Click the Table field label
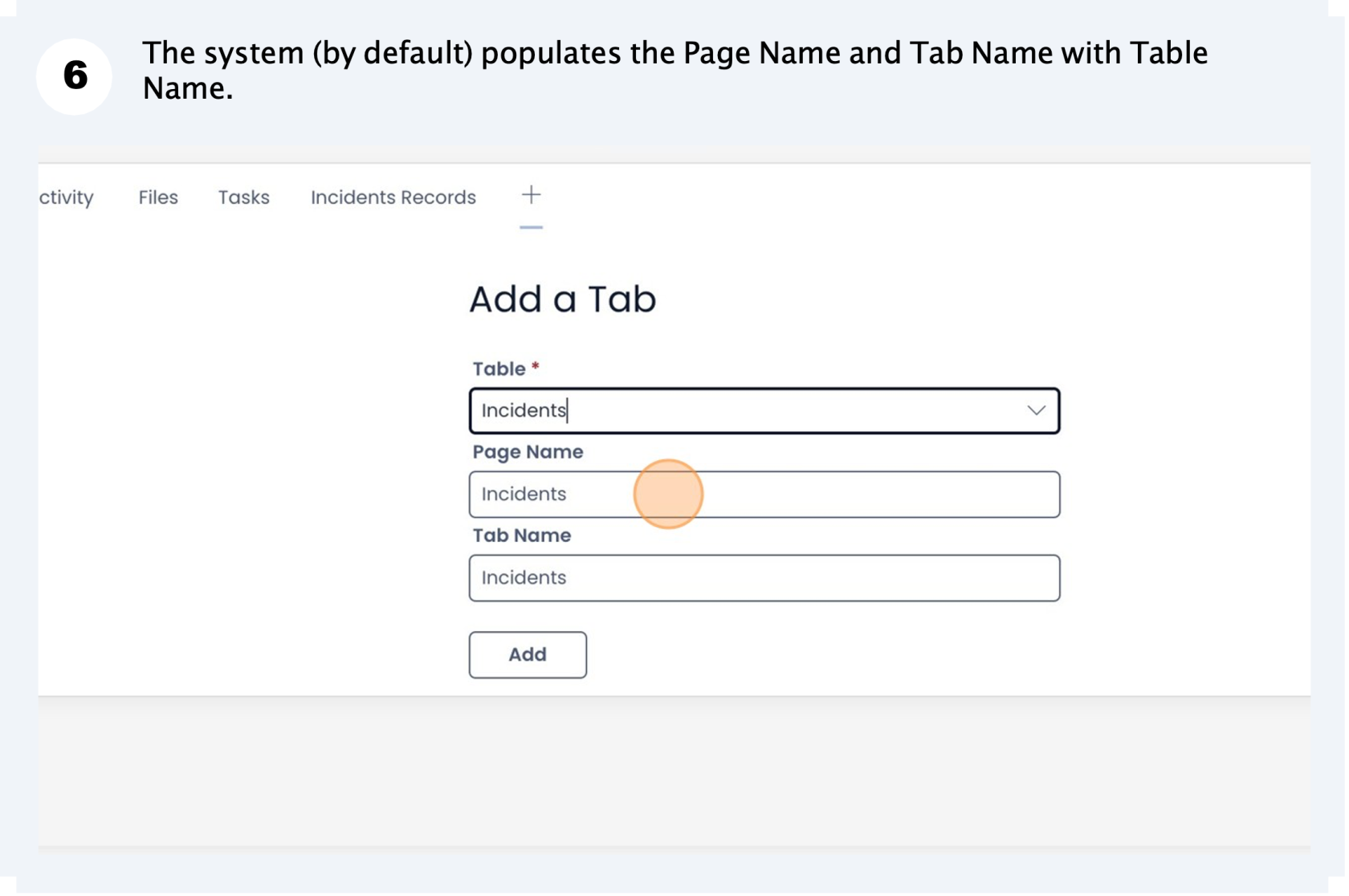This screenshot has width=1349, height=896. click(499, 369)
